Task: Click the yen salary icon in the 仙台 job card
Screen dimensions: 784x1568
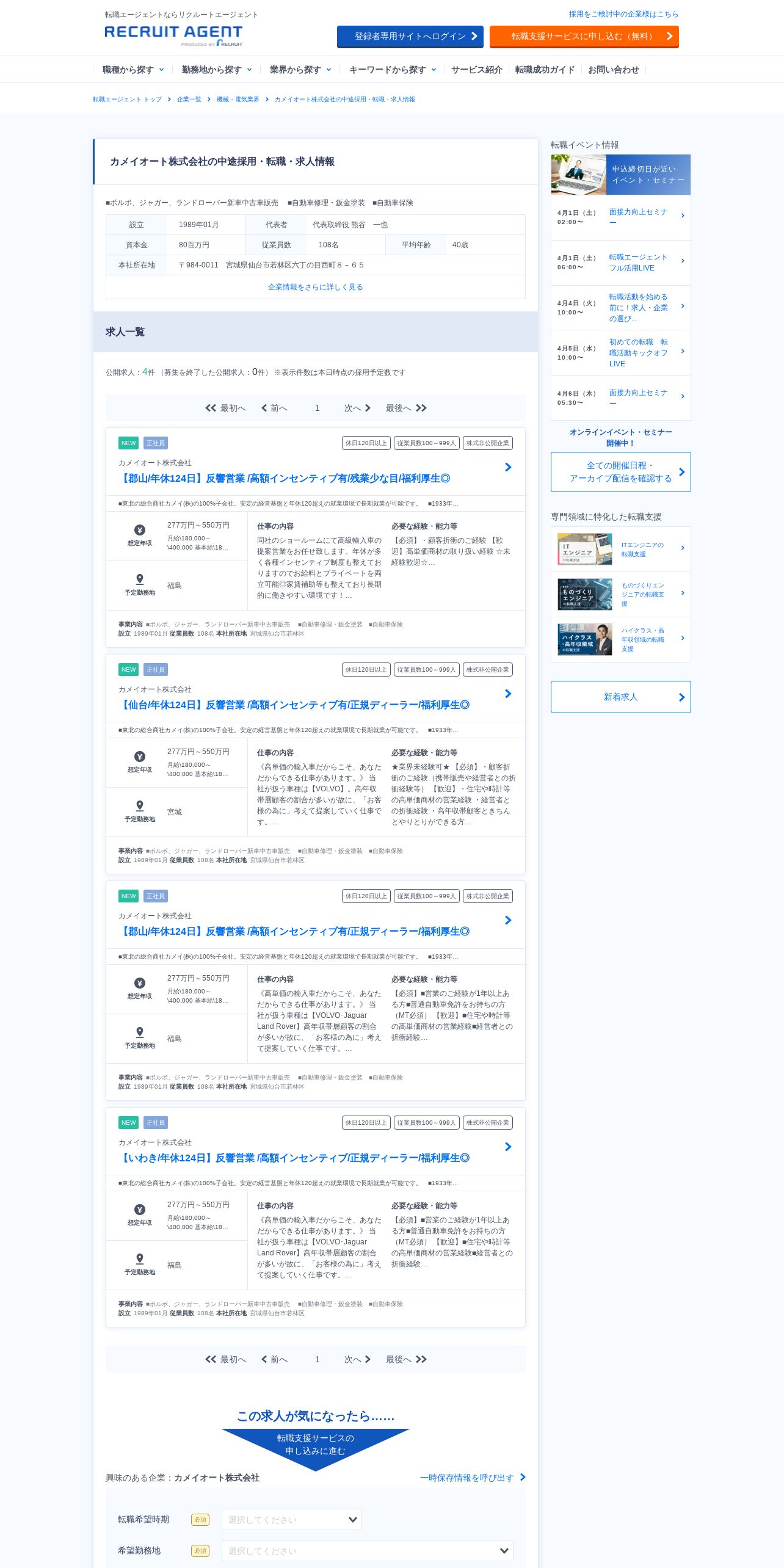Action: (140, 757)
